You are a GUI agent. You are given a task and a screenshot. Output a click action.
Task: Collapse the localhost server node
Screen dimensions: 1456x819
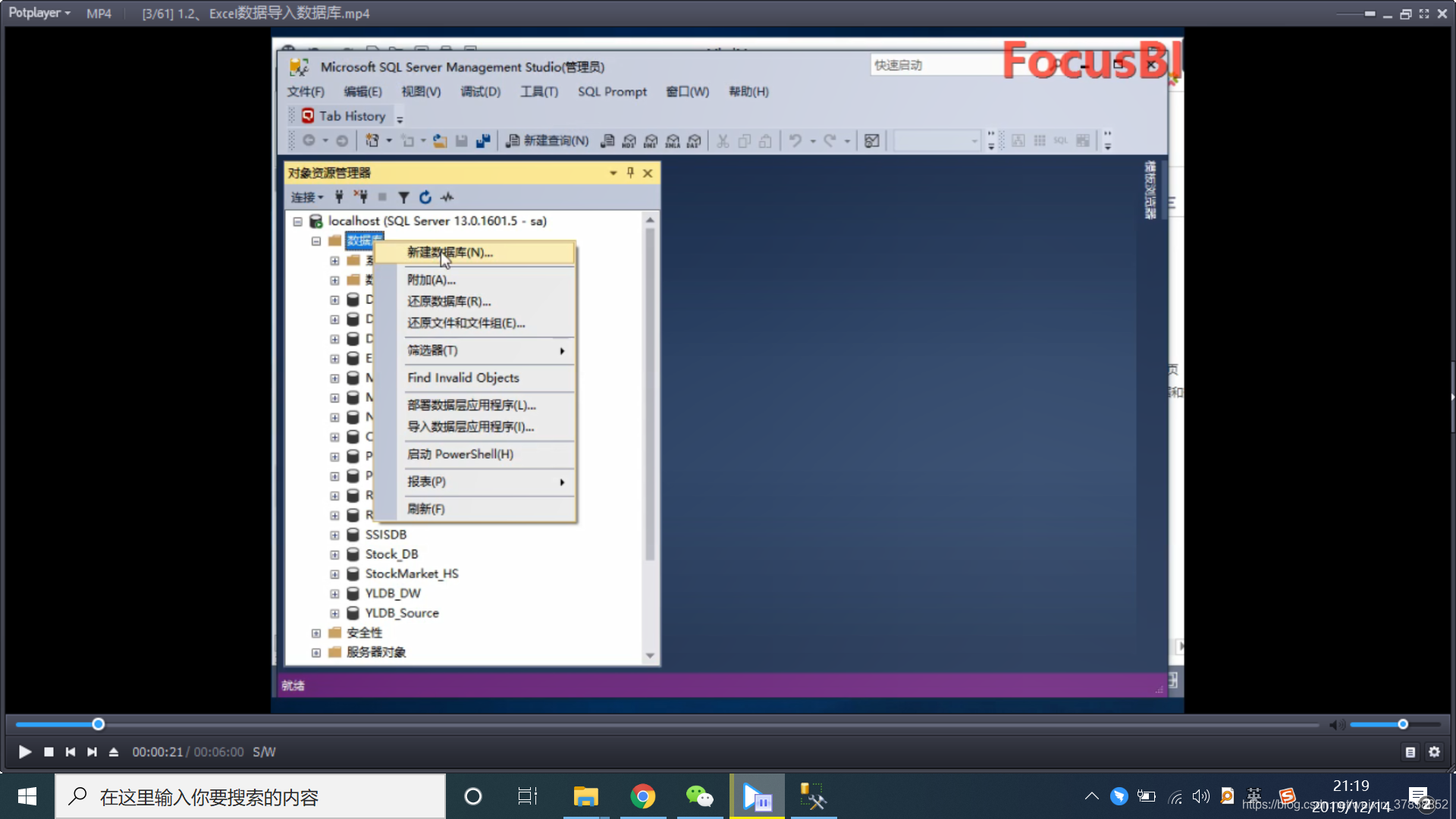click(297, 221)
